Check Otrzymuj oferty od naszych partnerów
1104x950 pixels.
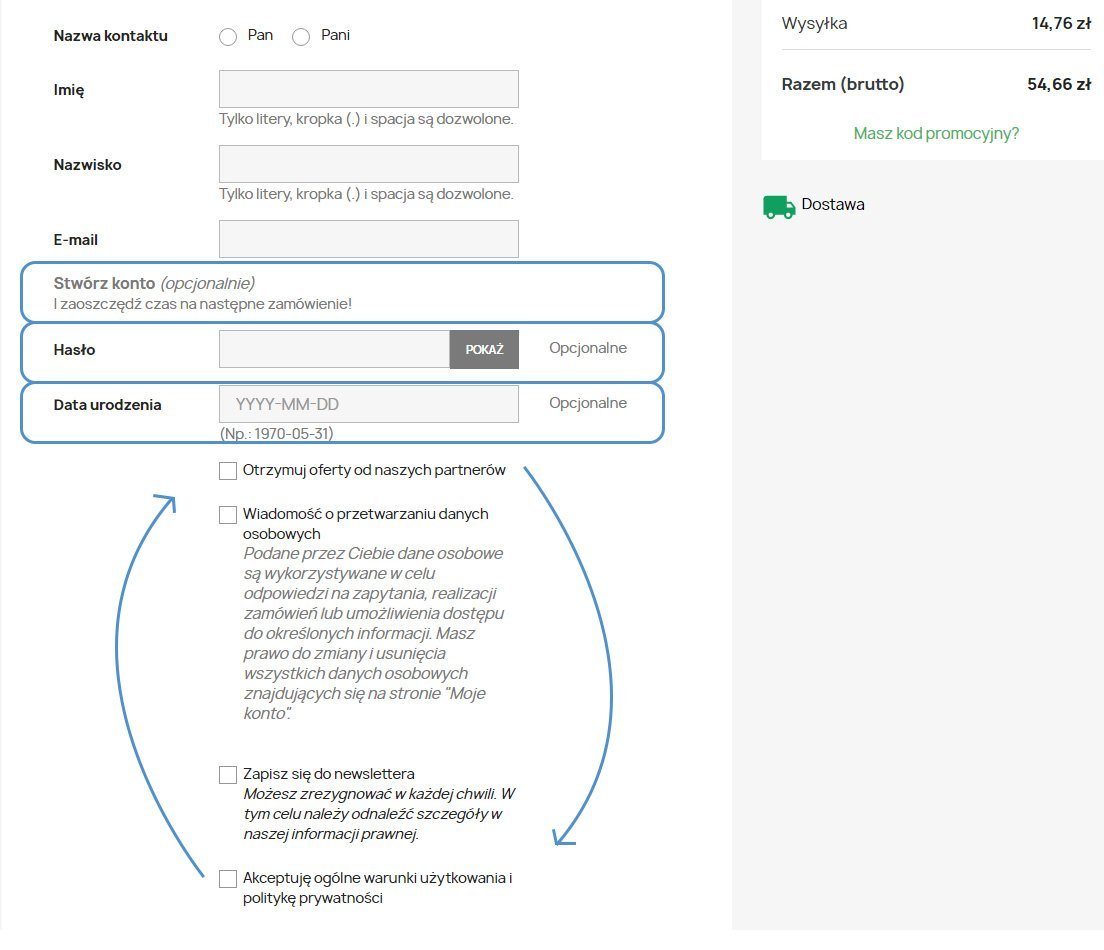[227, 470]
